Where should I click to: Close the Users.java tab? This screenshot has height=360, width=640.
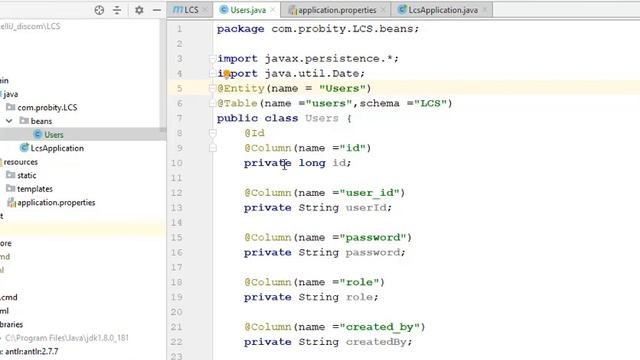point(273,10)
